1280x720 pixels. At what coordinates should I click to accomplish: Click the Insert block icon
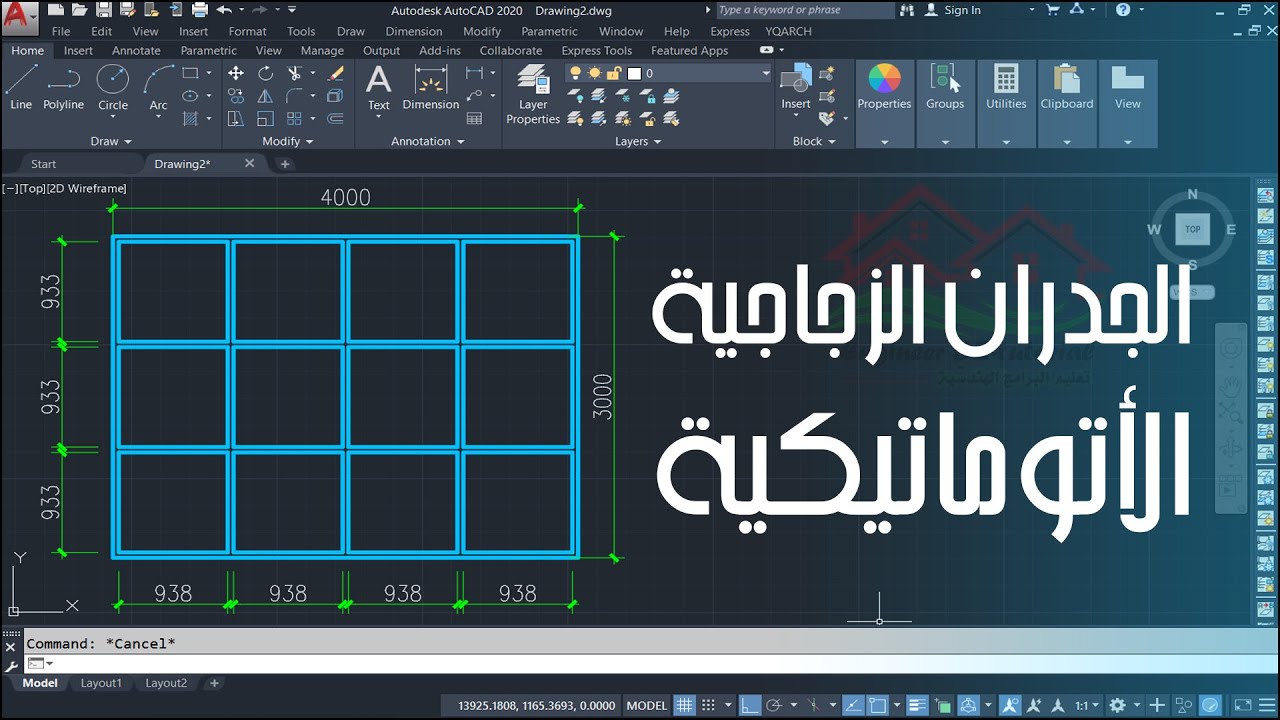pos(796,87)
